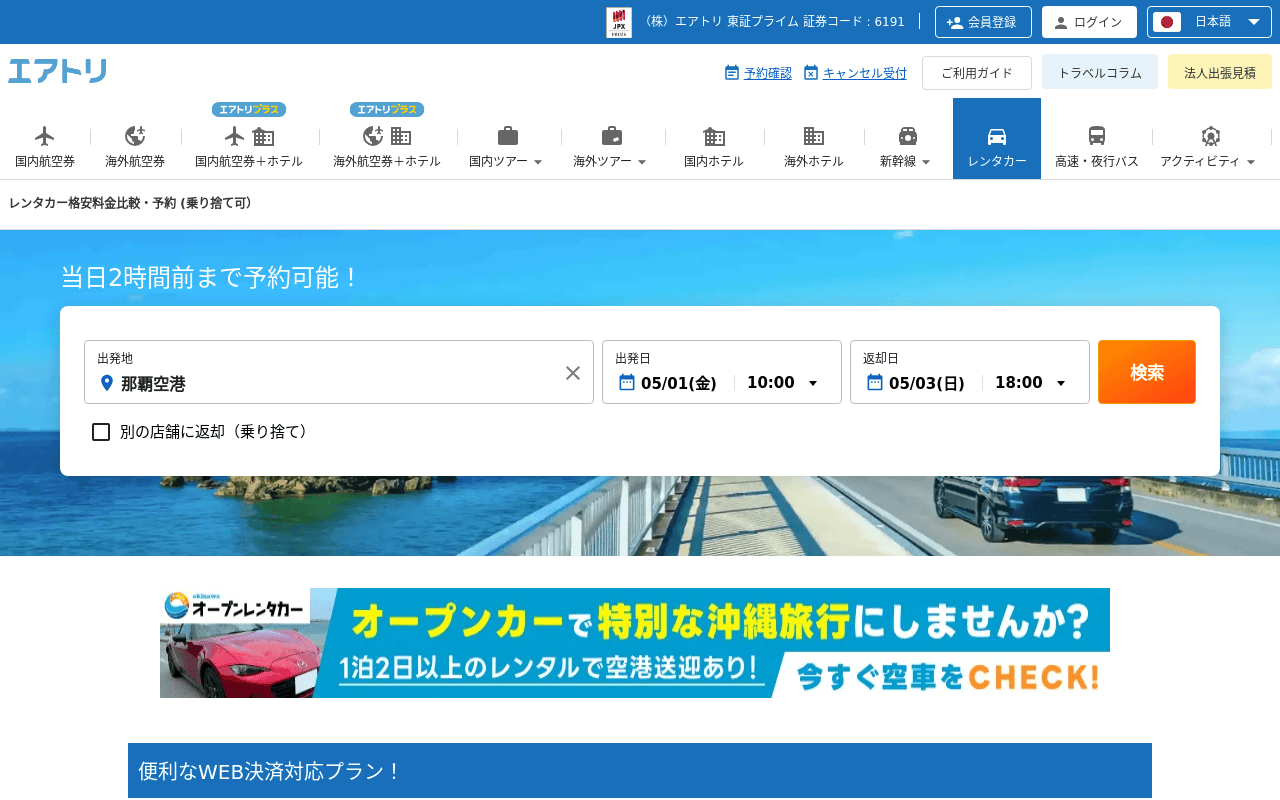Open the 18:00 return time dropdown
This screenshot has height=800, width=1280.
point(1031,383)
